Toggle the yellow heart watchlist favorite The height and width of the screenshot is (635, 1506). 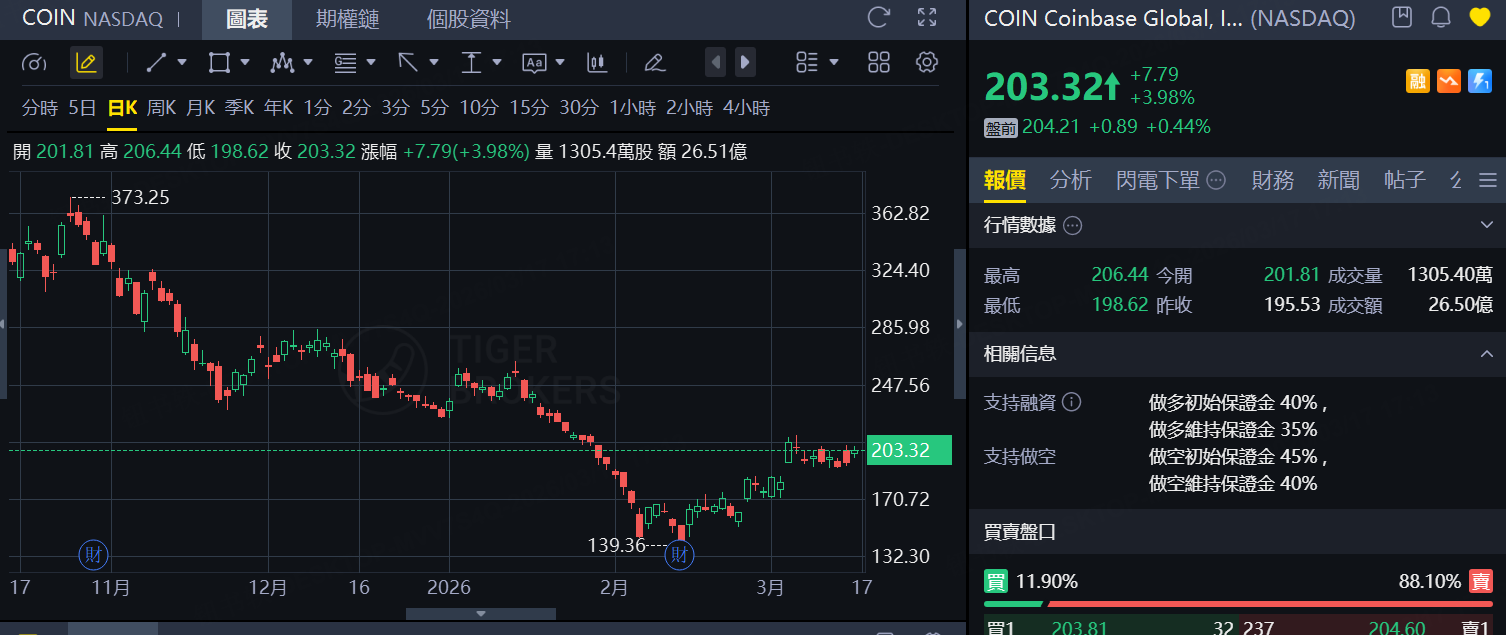(1480, 17)
